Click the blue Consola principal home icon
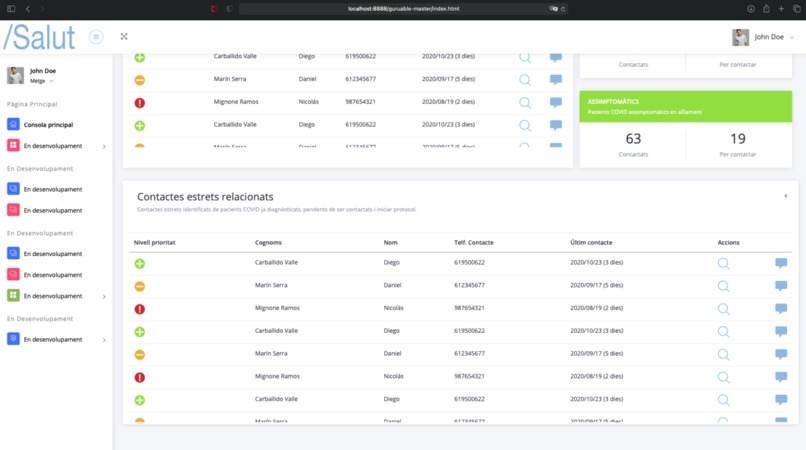 13,124
